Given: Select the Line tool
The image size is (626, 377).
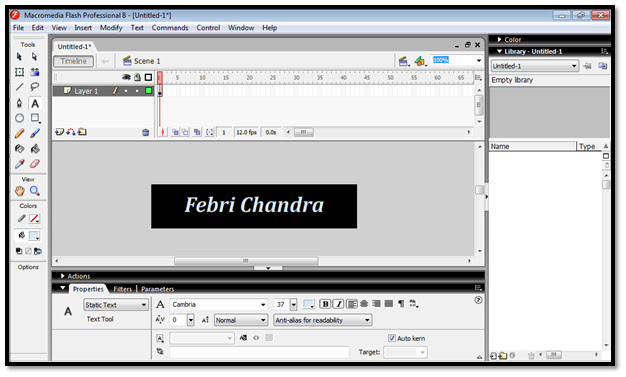Looking at the screenshot, I should [x=19, y=87].
